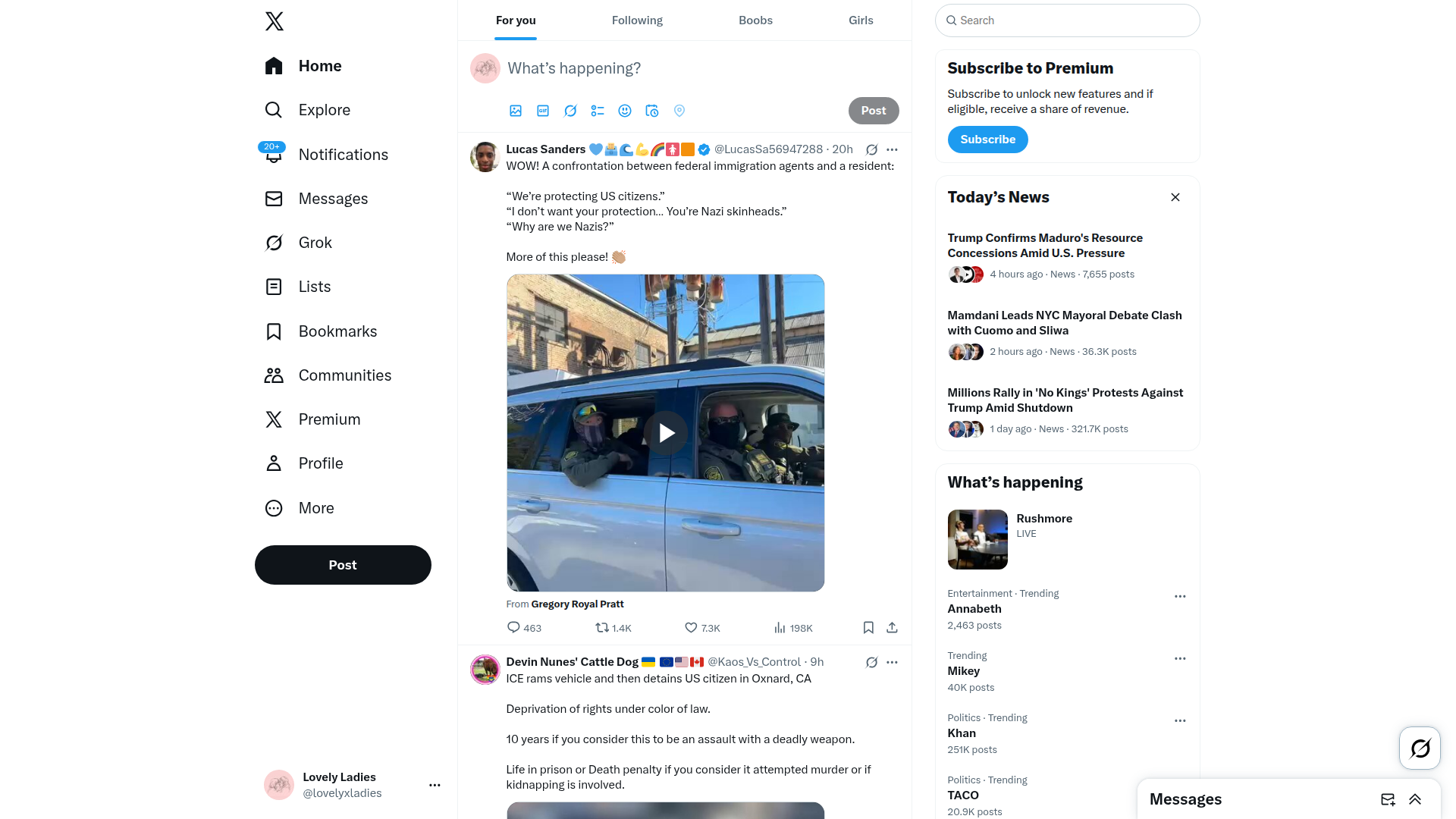Click the Search input field
This screenshot has width=1456, height=819.
coord(1067,20)
